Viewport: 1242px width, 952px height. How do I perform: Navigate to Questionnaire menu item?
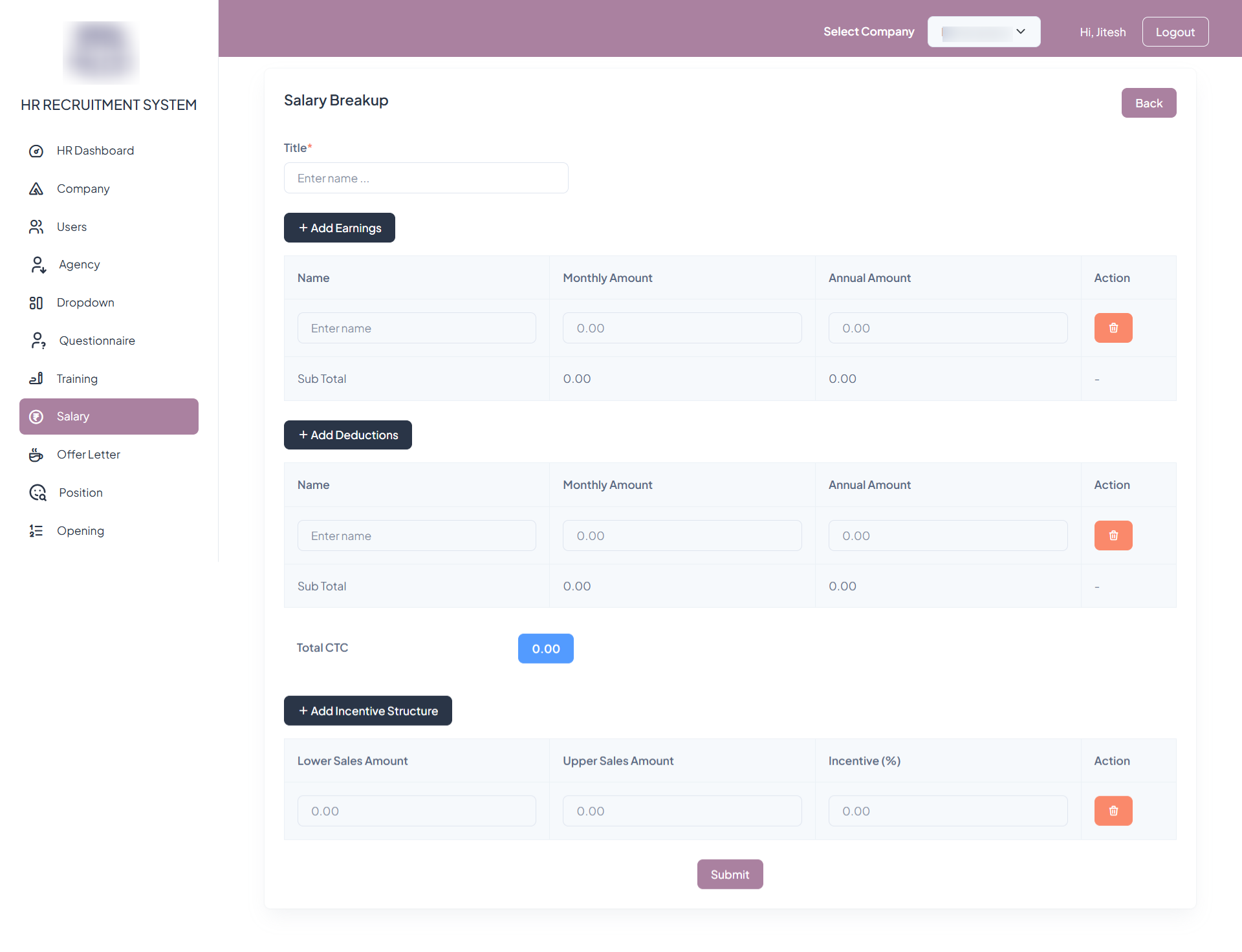pyautogui.click(x=109, y=341)
